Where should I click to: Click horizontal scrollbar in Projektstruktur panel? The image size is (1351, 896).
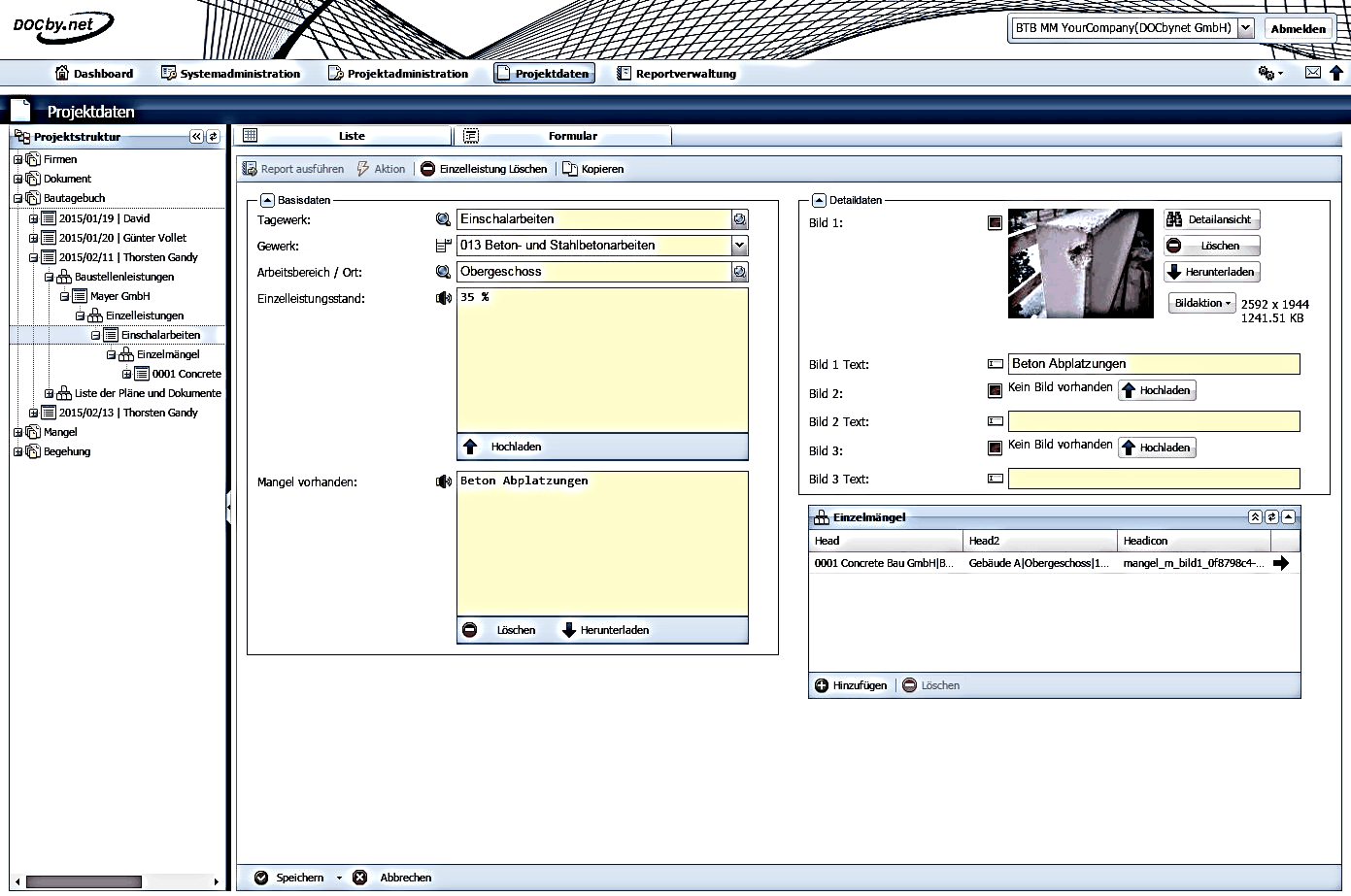point(84,881)
